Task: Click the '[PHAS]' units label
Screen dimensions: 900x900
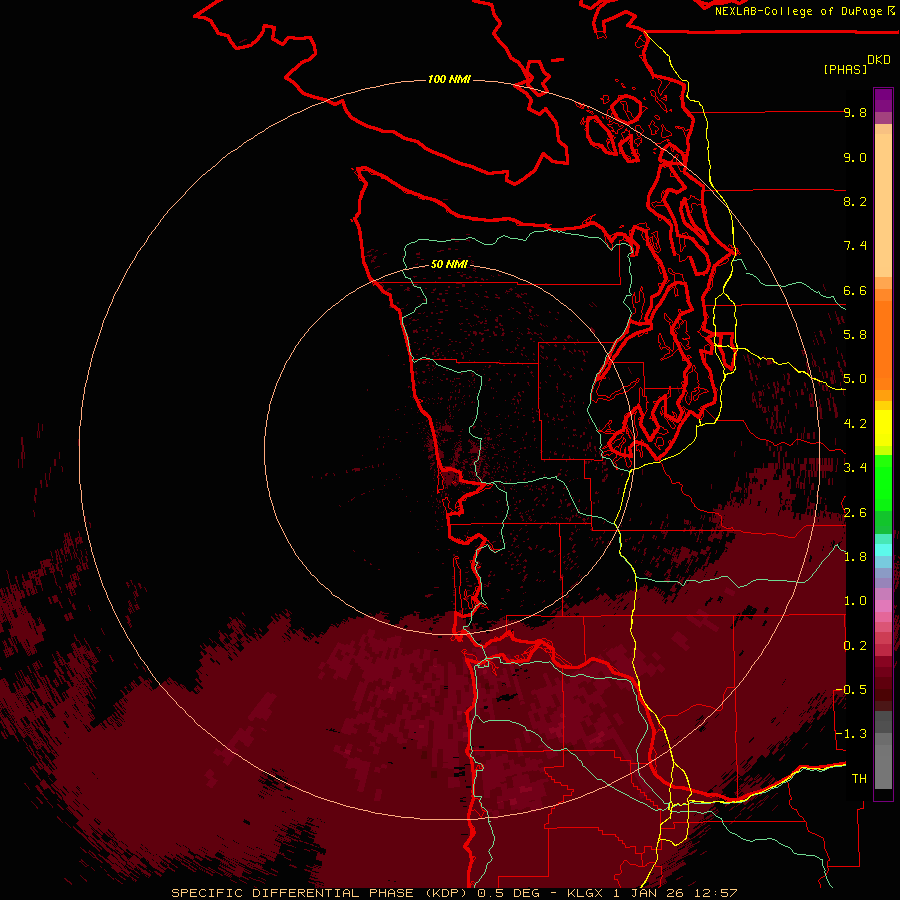Action: 845,69
